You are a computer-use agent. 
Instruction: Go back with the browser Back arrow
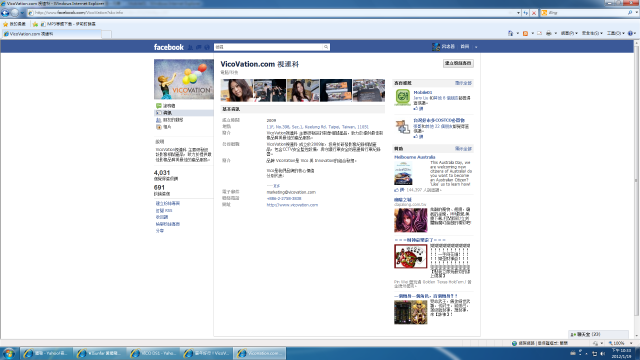tap(5, 13)
